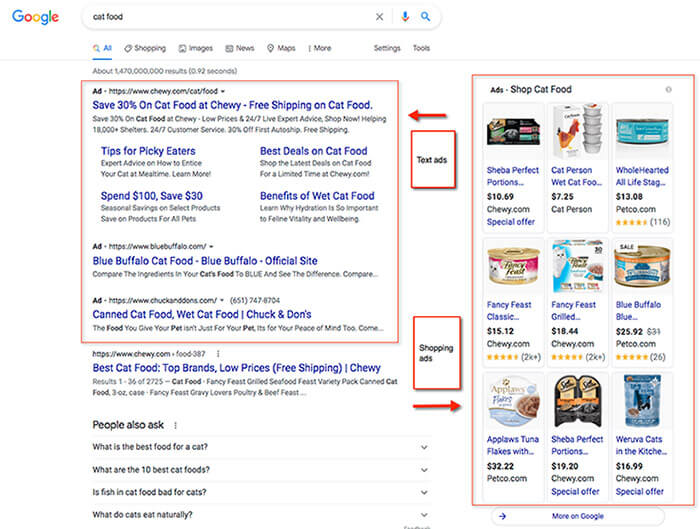Click the phone number (651) 747-8704
Viewport: 700px width, 529px height.
[254, 300]
